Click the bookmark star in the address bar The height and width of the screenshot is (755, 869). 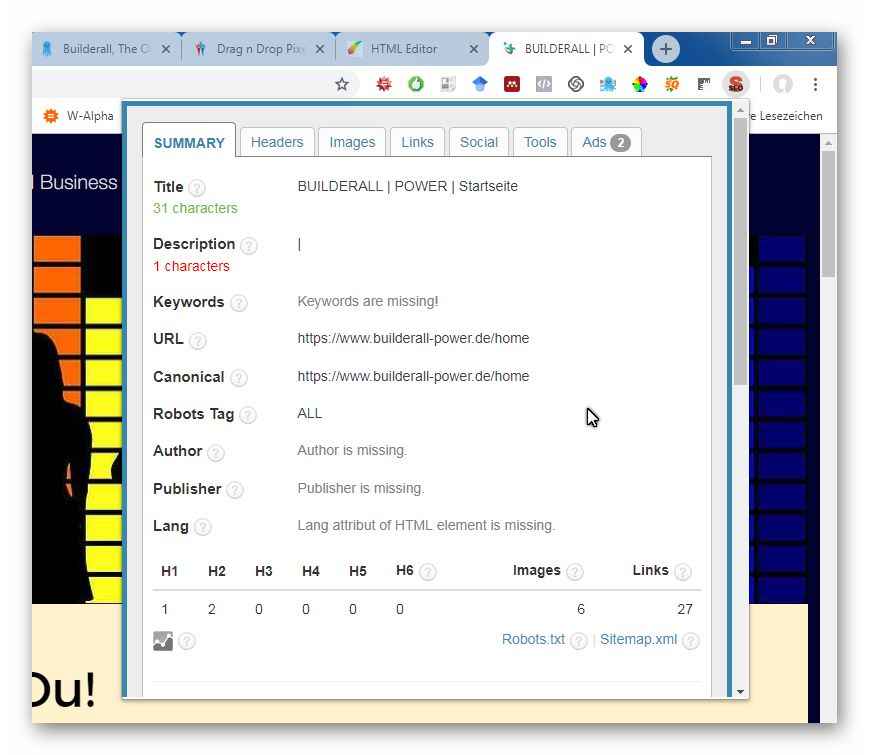(343, 84)
